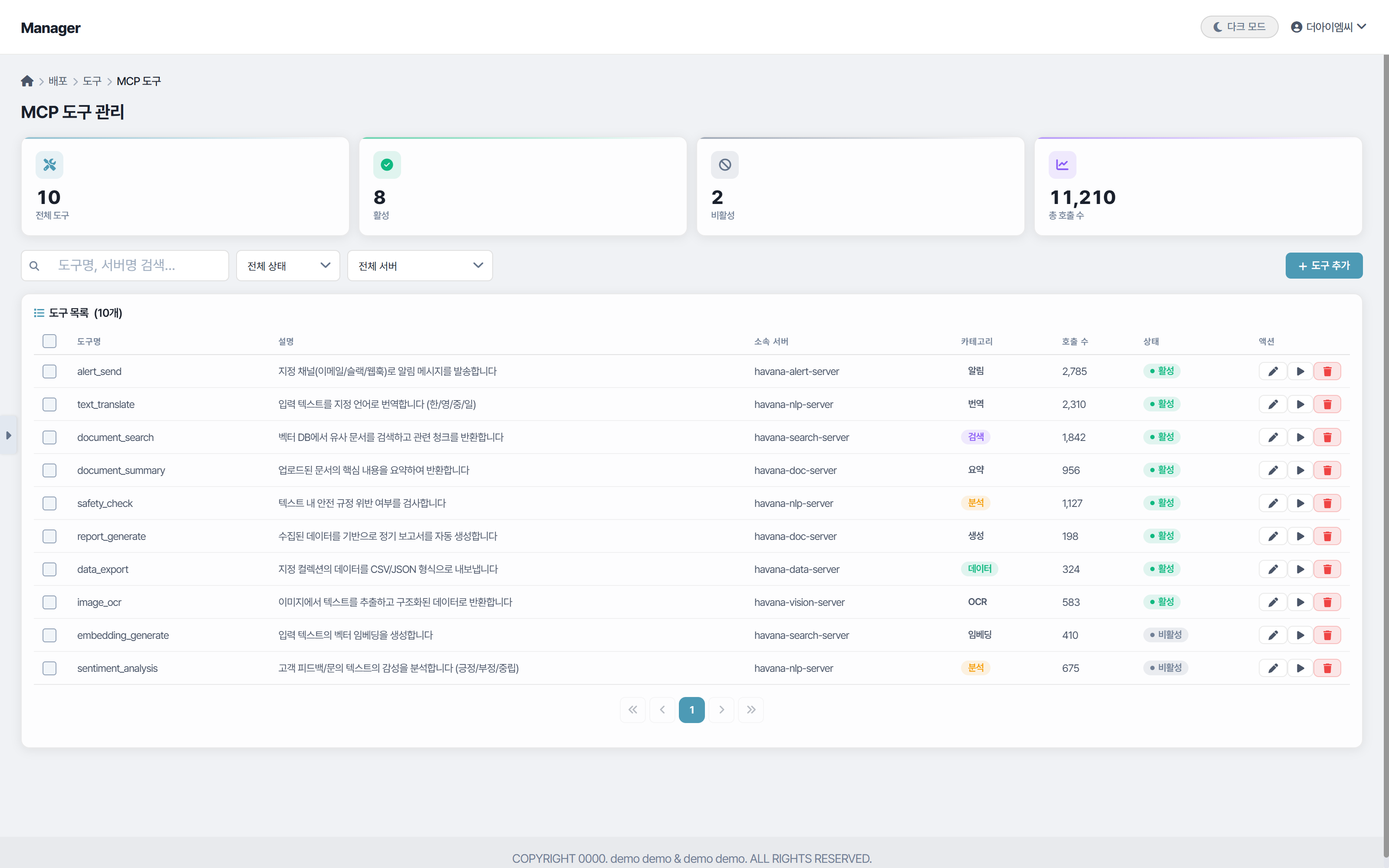Image resolution: width=1389 pixels, height=868 pixels.
Task: Tick the data_export row checkbox
Action: point(49,569)
